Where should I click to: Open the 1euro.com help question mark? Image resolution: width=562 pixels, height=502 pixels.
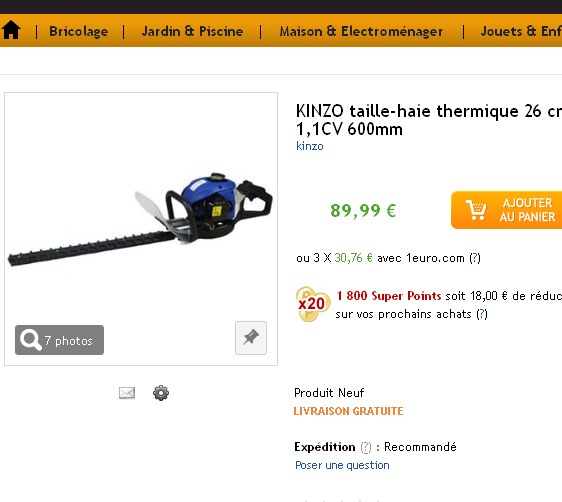pyautogui.click(x=475, y=258)
